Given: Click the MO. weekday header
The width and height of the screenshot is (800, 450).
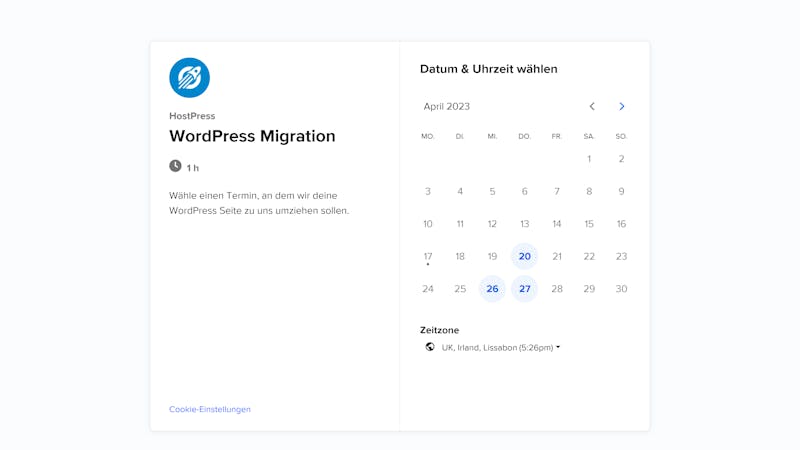Looking at the screenshot, I should [x=428, y=136].
